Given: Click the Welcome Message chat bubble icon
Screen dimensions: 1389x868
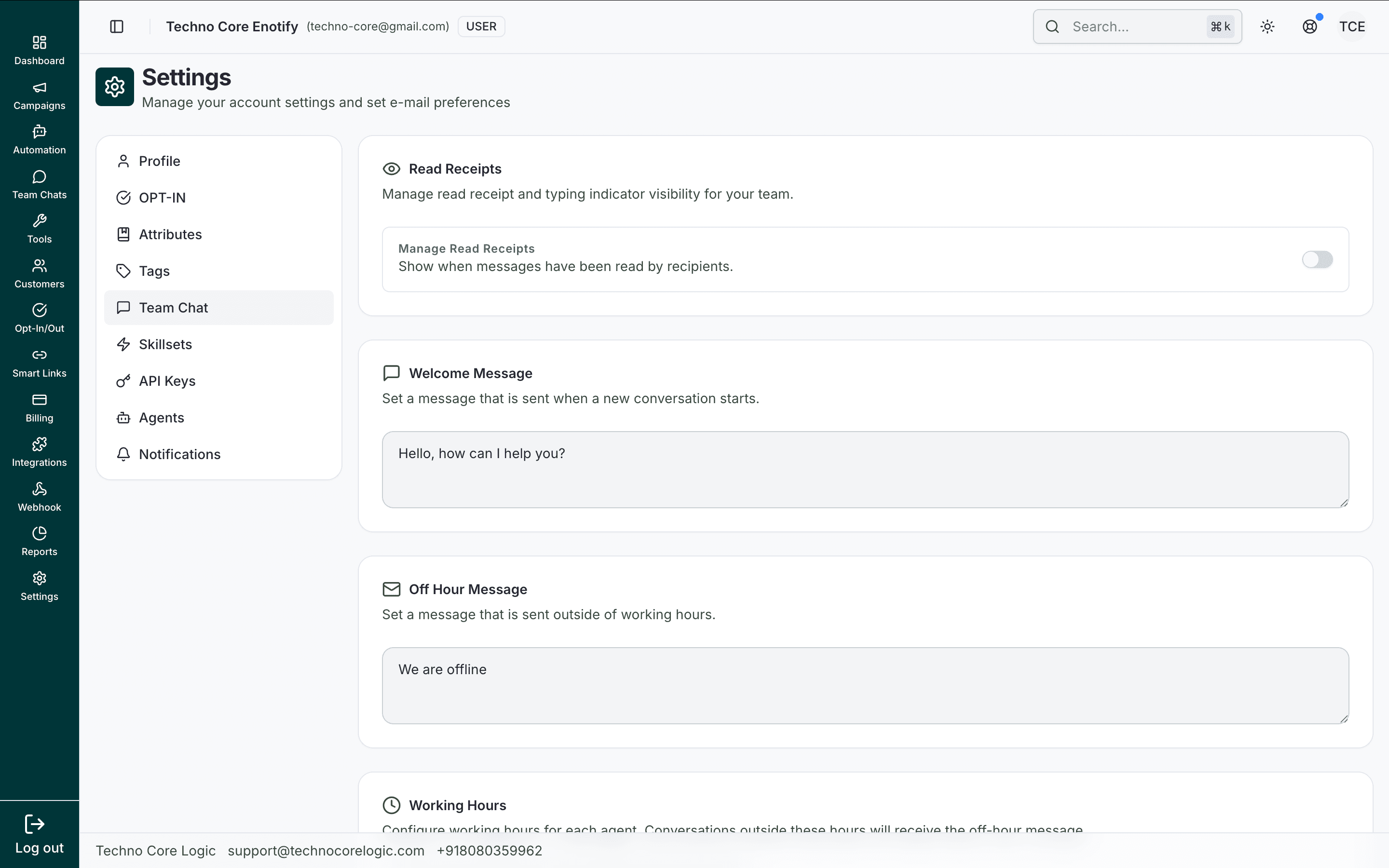Looking at the screenshot, I should click(x=392, y=373).
